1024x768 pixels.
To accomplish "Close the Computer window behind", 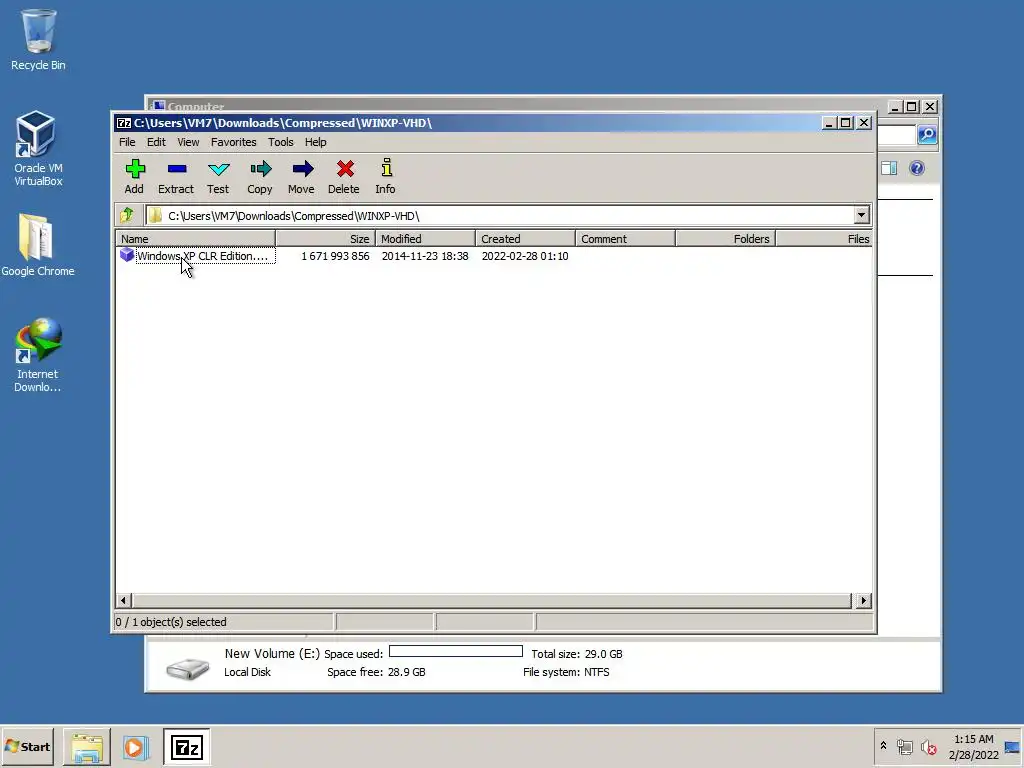I will 931,106.
